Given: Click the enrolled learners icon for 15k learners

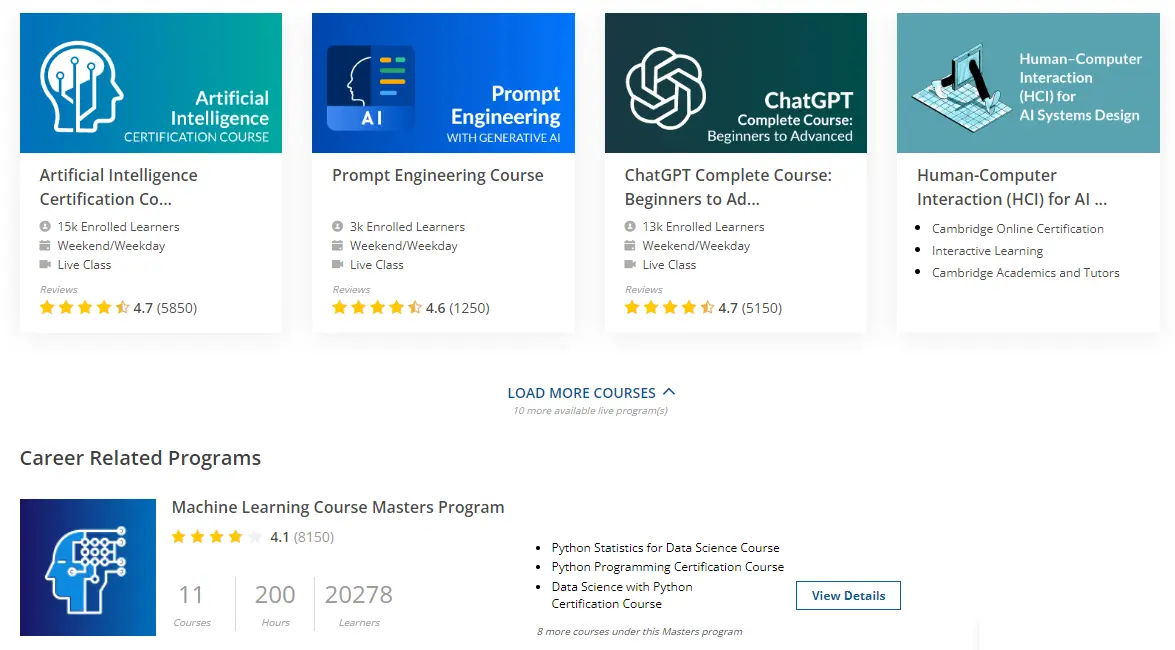Looking at the screenshot, I should (45, 226).
